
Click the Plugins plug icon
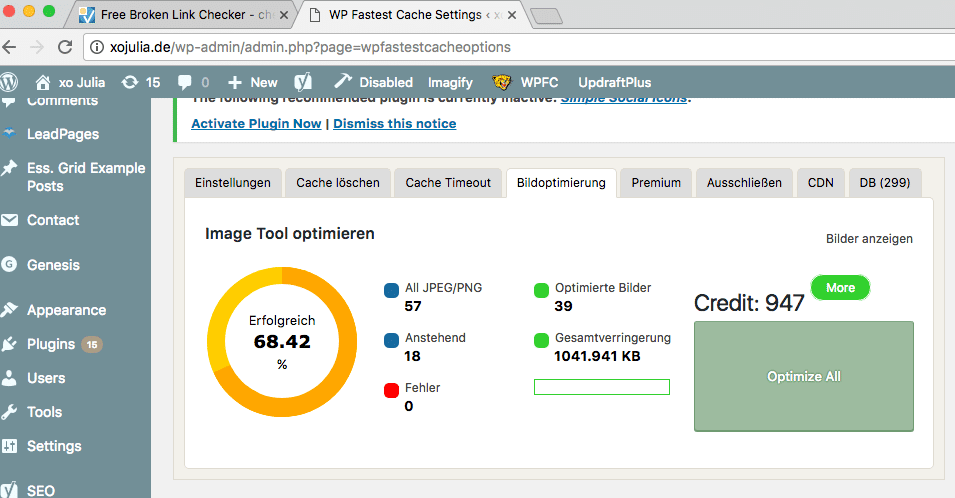pyautogui.click(x=9, y=344)
